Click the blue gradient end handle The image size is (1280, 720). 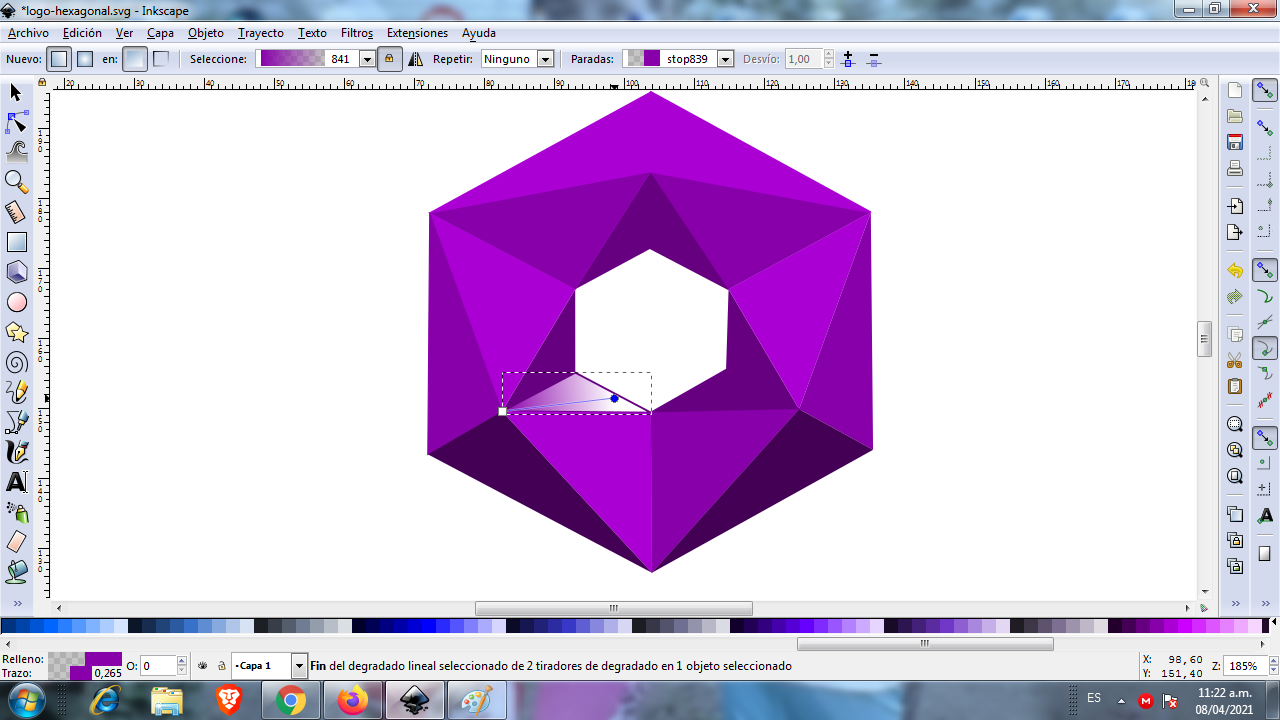tap(614, 398)
